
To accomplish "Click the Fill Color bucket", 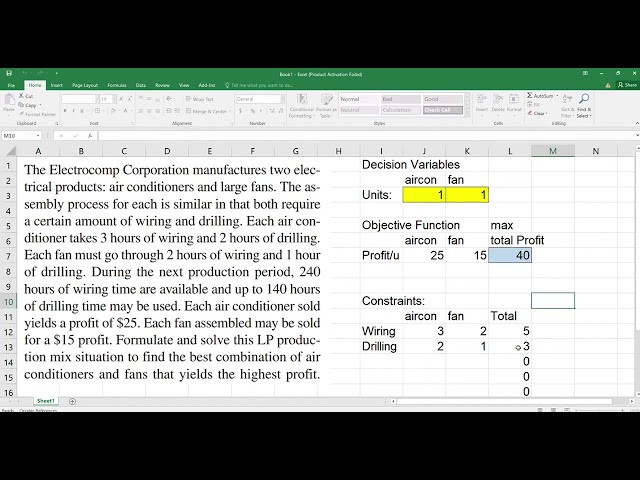I will point(113,111).
